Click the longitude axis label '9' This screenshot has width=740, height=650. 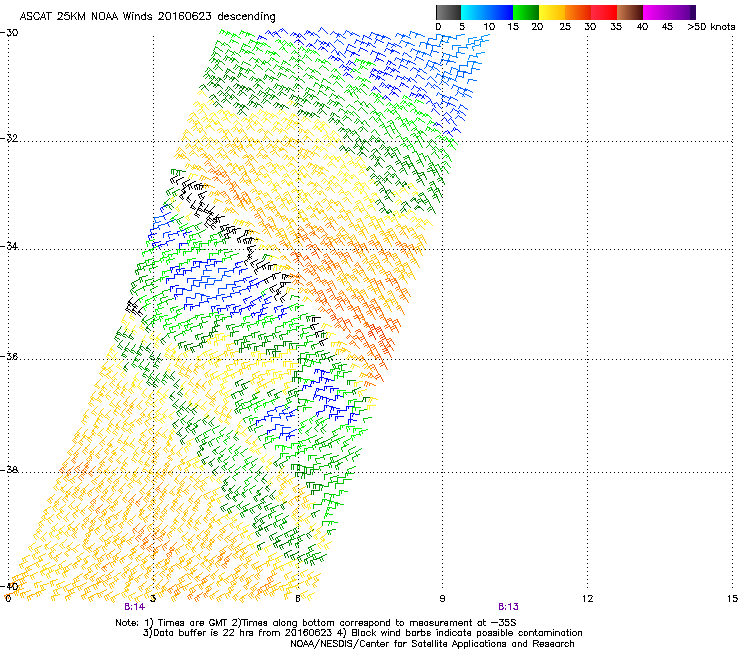click(442, 599)
